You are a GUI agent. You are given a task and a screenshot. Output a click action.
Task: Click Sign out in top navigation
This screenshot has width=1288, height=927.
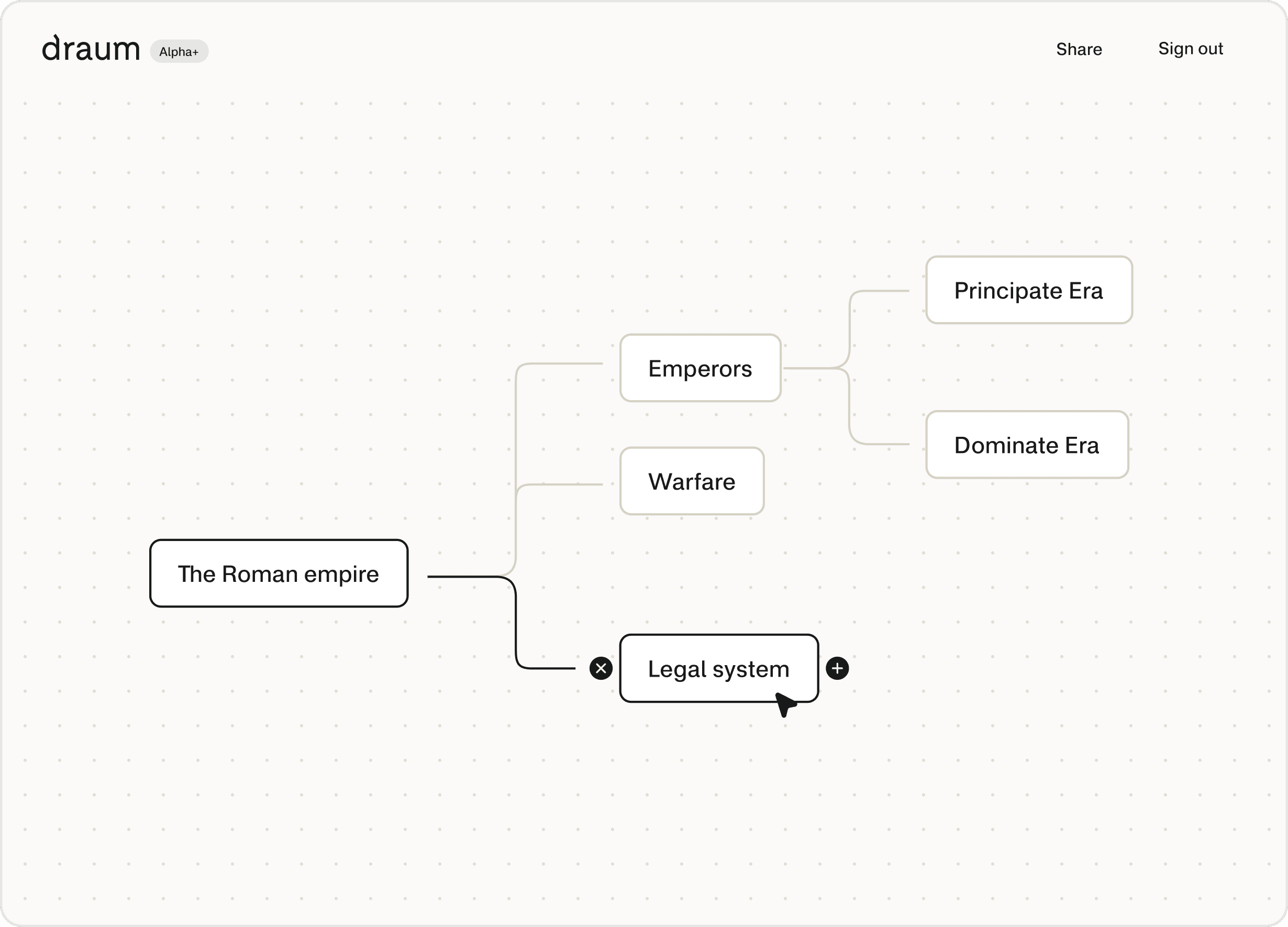(x=1191, y=48)
